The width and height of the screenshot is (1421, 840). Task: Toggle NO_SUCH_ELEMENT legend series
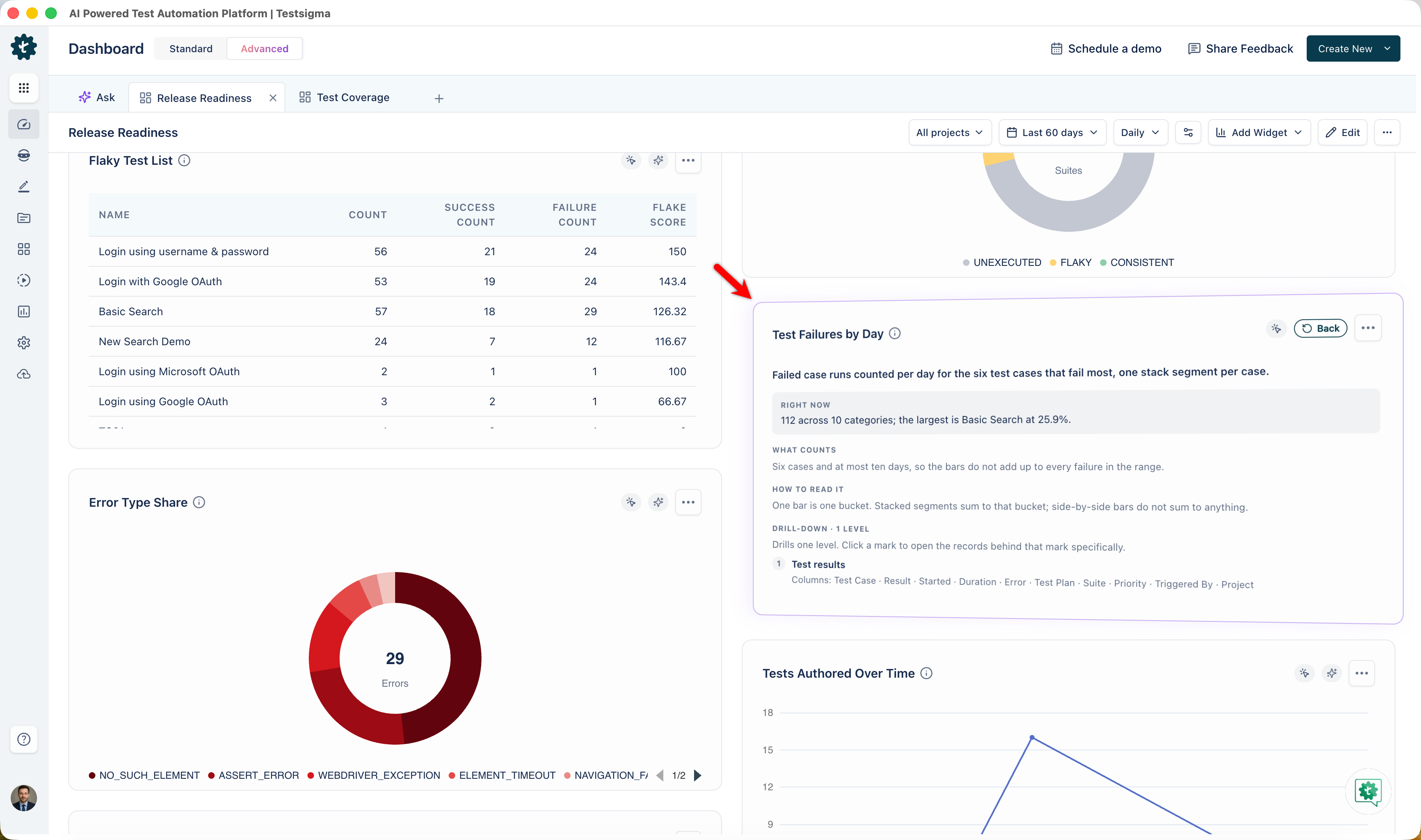[144, 775]
